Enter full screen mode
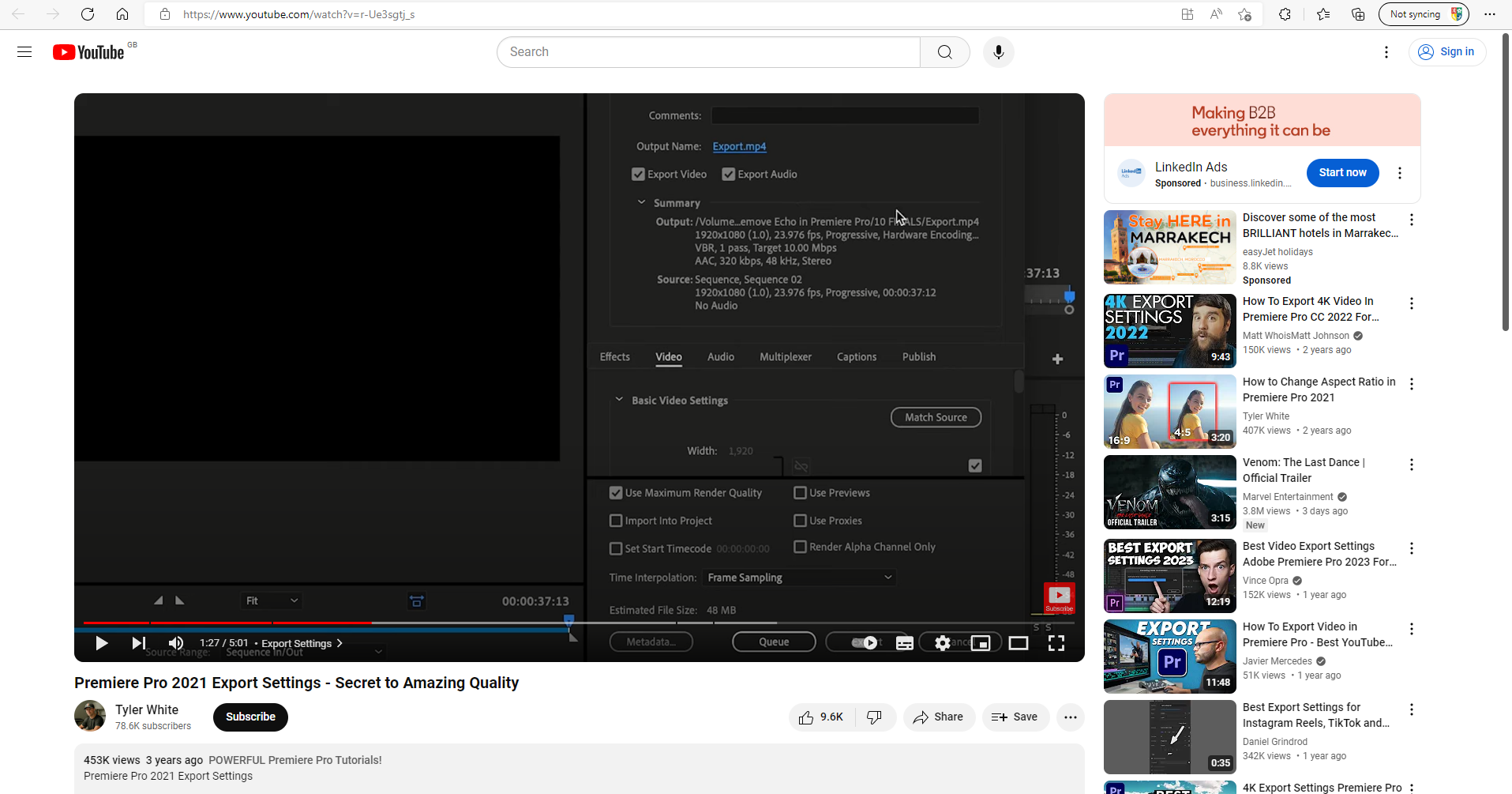1512x794 pixels. 1056,643
